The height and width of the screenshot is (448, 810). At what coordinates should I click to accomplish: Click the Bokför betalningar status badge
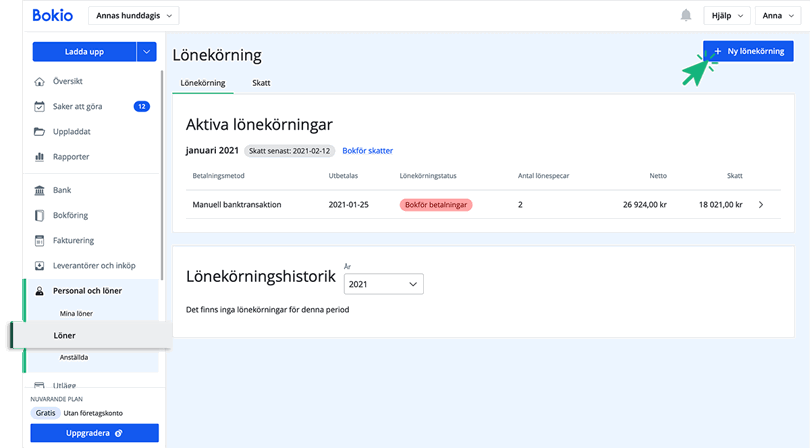436,205
